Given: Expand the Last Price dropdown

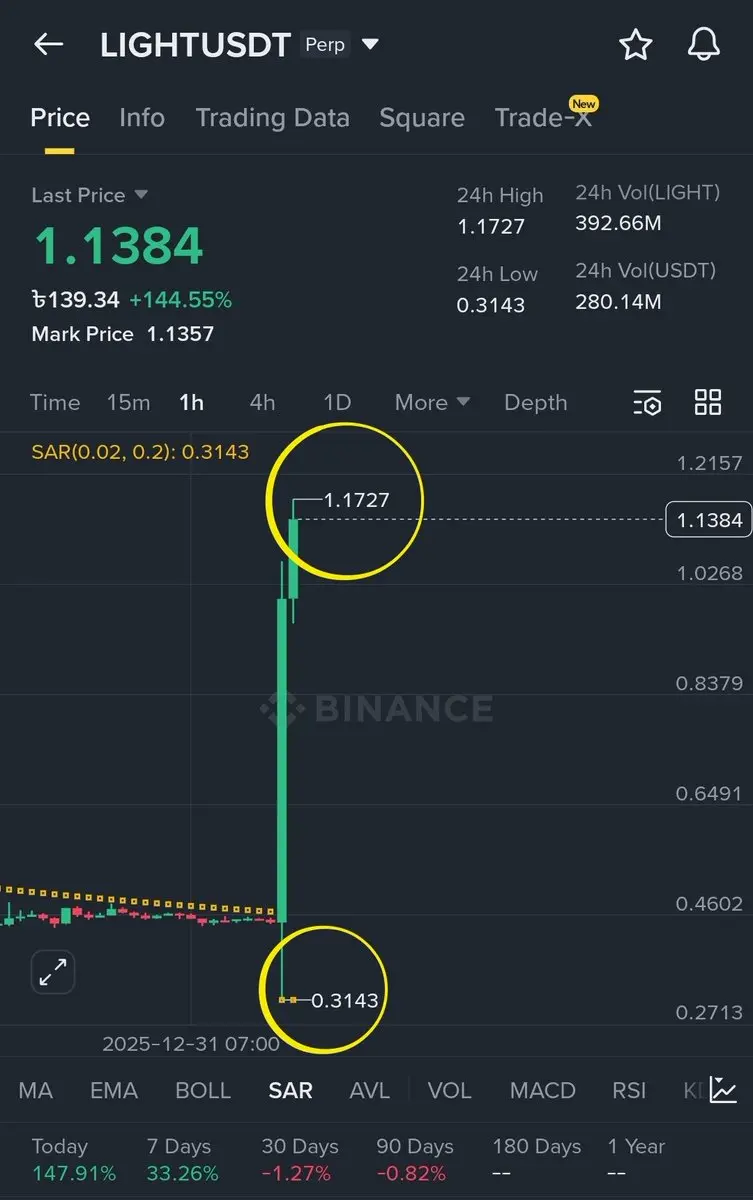Looking at the screenshot, I should [141, 195].
